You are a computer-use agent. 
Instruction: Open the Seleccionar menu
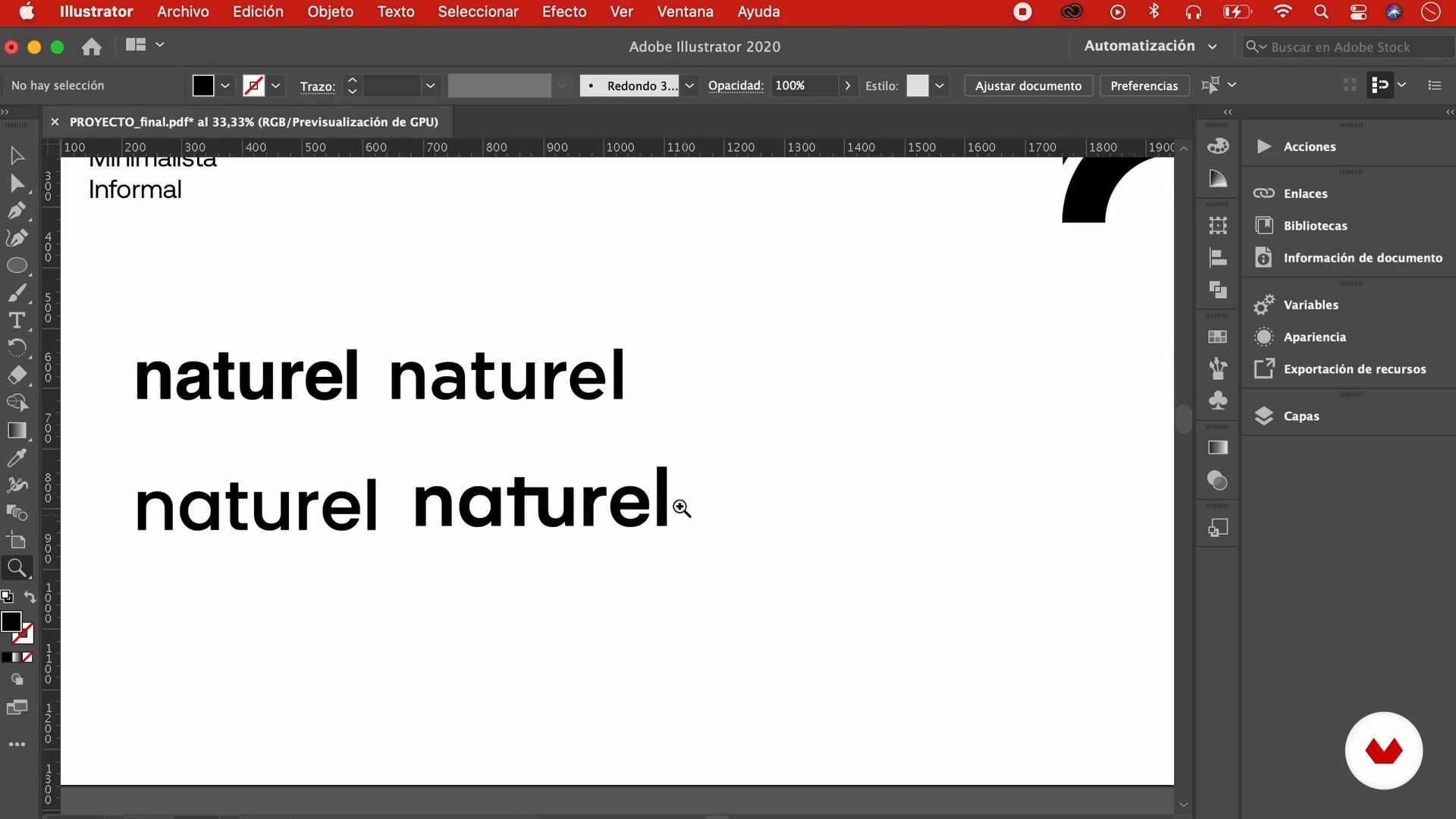tap(478, 11)
